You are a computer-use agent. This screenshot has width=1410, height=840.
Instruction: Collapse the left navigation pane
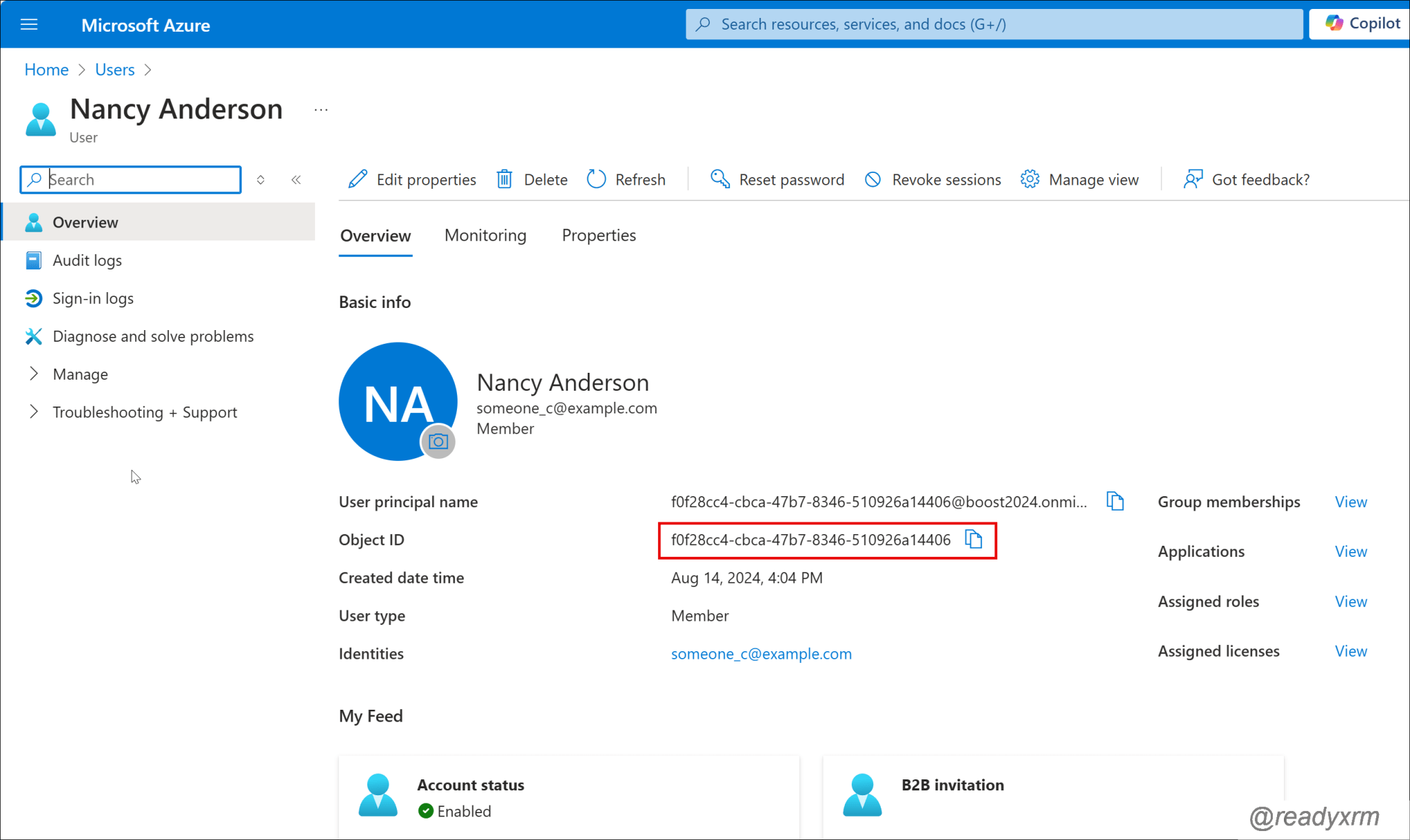click(296, 179)
